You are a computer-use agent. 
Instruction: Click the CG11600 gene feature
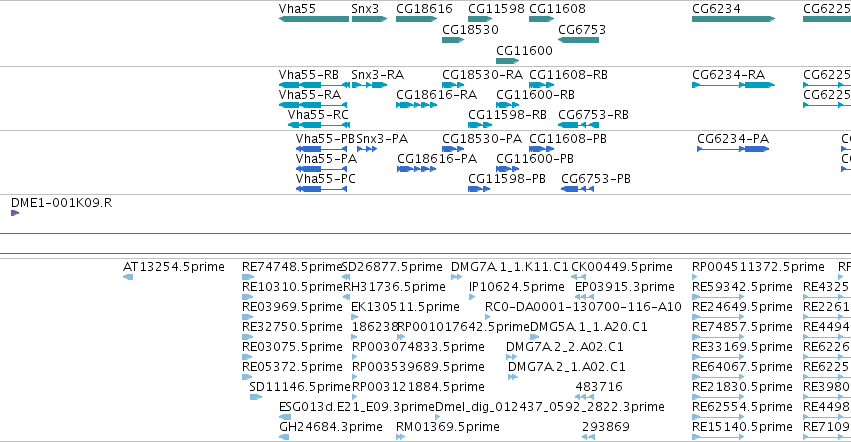[507, 61]
